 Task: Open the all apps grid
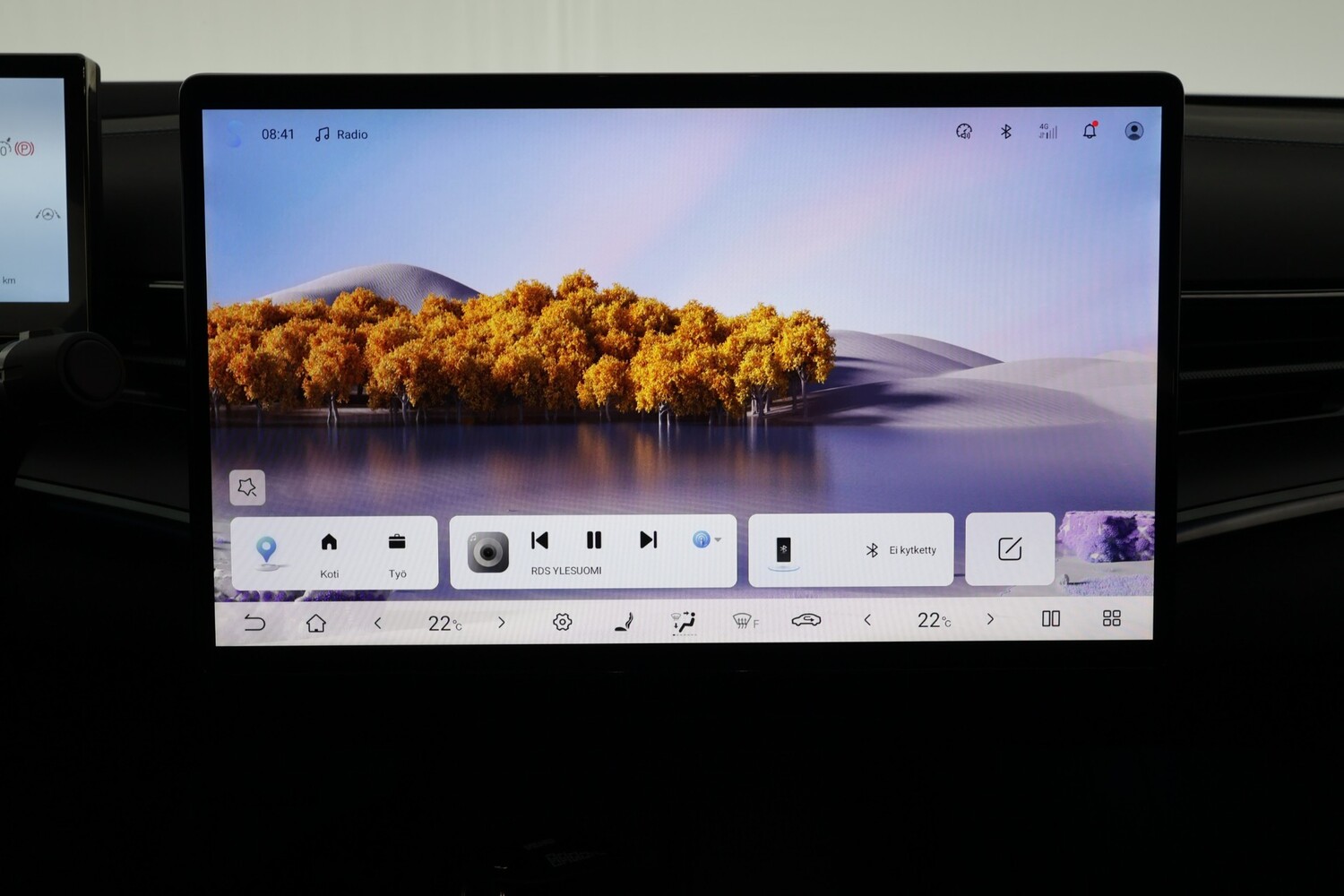tap(1112, 618)
